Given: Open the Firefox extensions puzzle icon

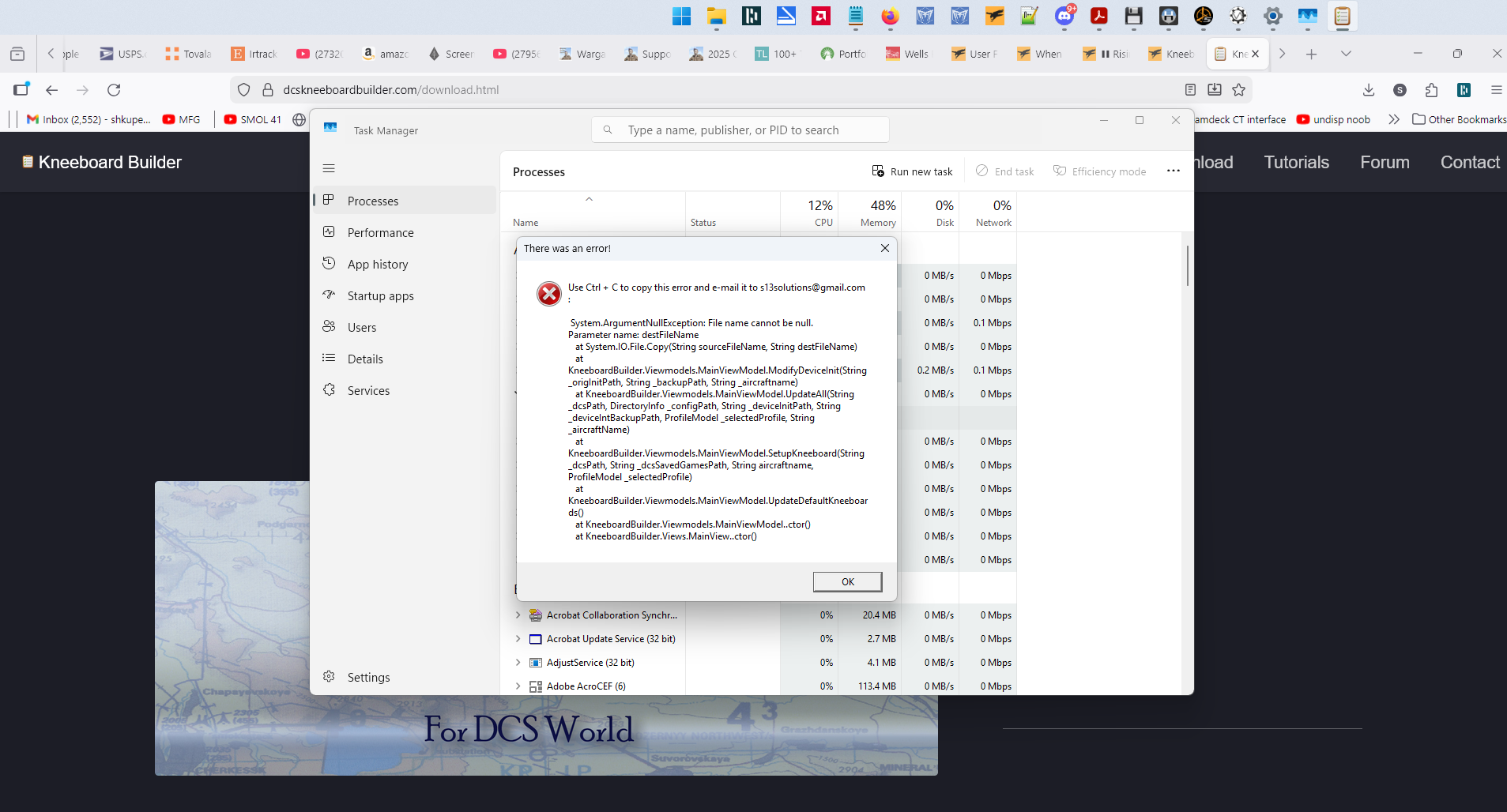Looking at the screenshot, I should pos(1431,90).
